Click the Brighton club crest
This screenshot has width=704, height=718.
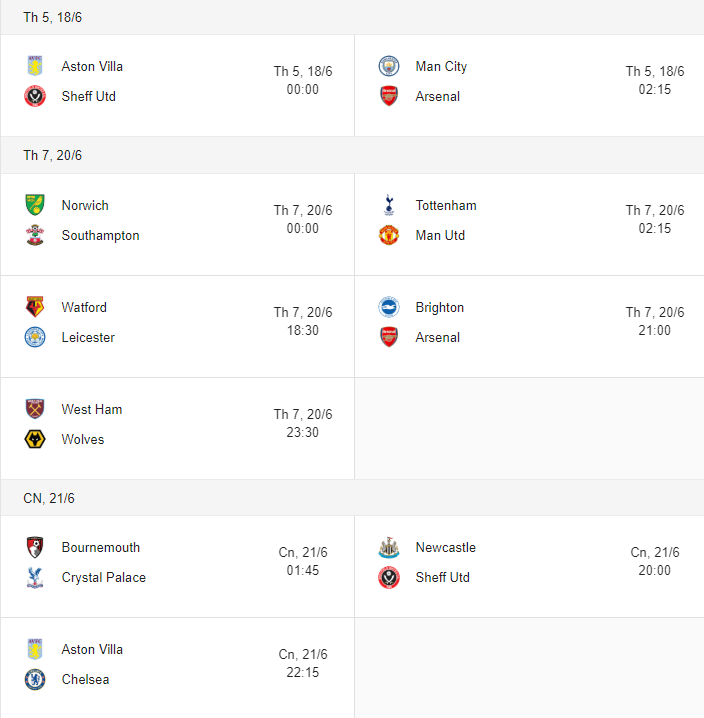pos(389,307)
